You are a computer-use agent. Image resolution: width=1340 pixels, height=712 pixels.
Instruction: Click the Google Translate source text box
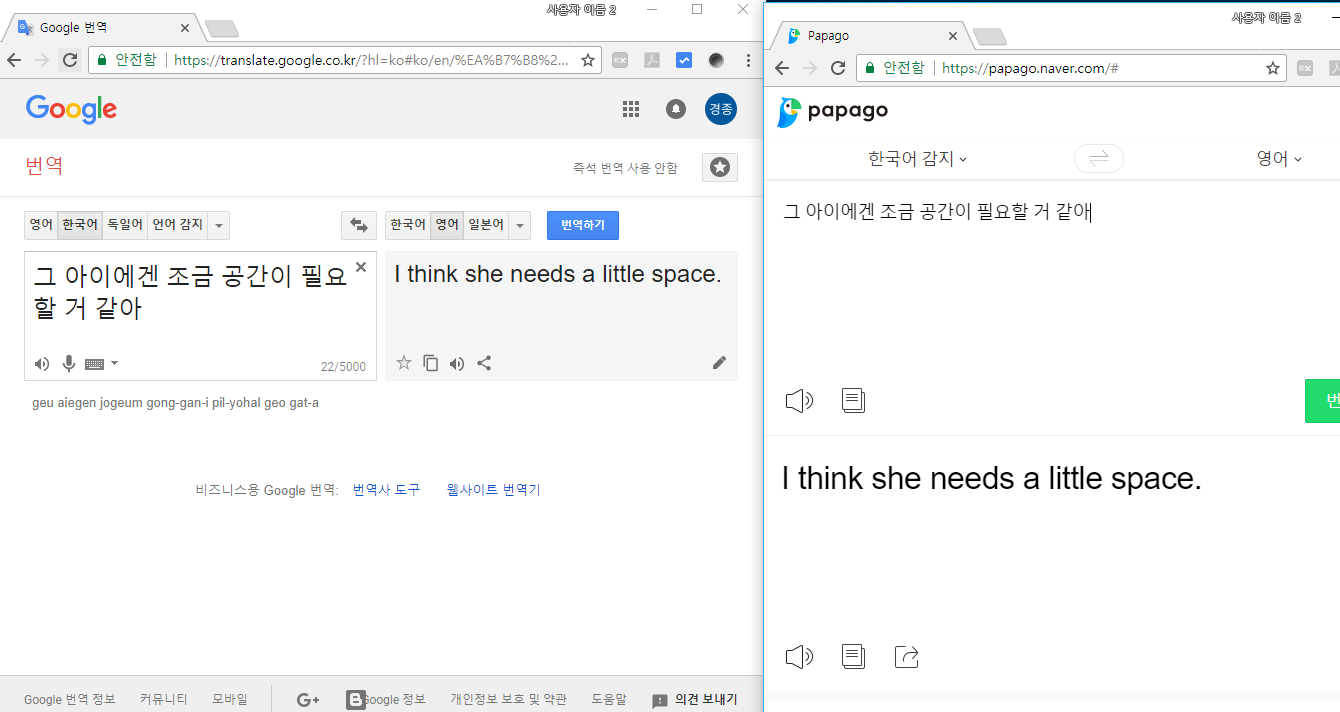(200, 315)
